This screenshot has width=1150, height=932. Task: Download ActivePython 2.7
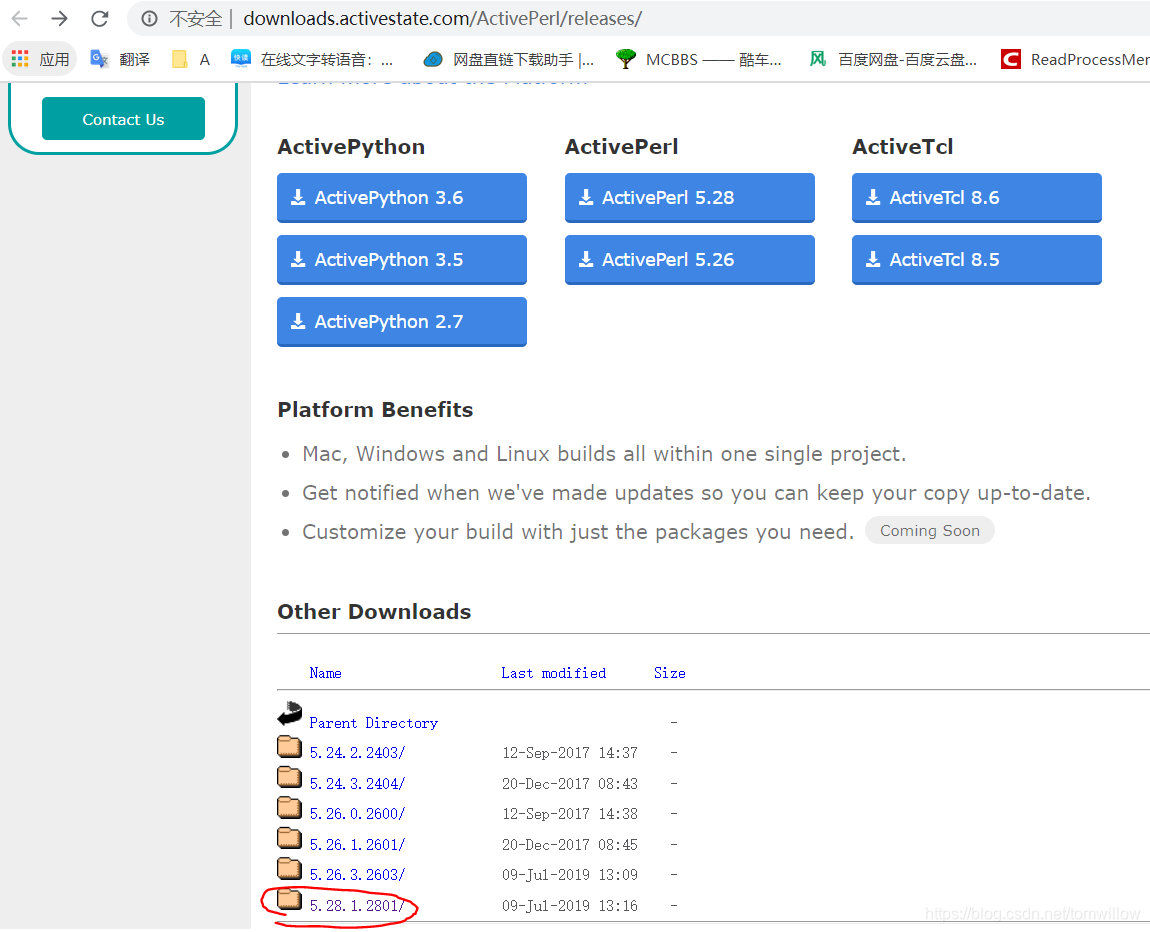(x=402, y=321)
